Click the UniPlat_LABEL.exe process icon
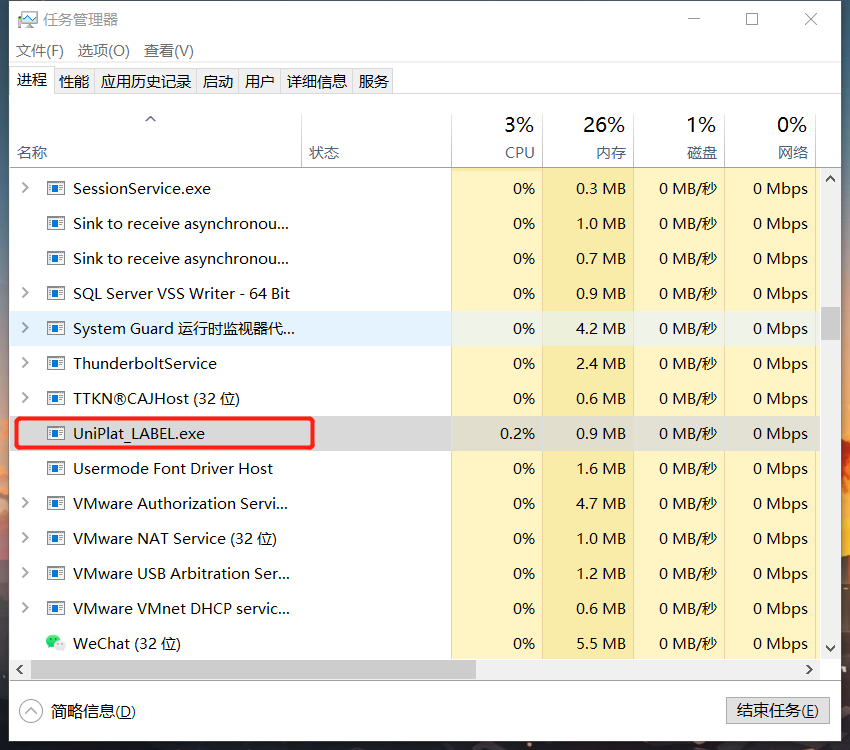The width and height of the screenshot is (850, 750). click(56, 433)
